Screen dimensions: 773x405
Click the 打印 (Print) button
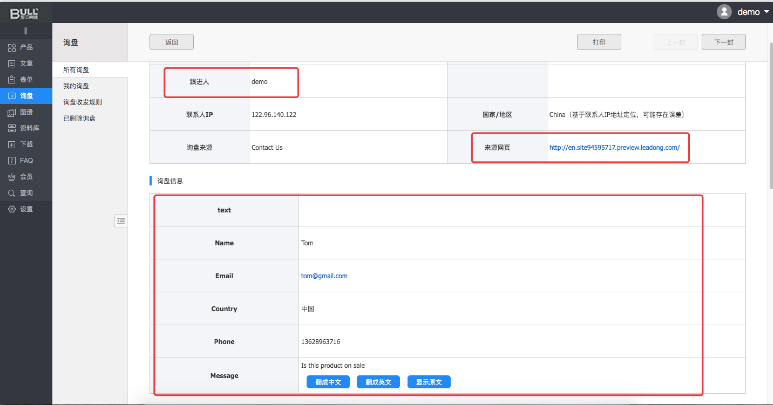point(598,42)
